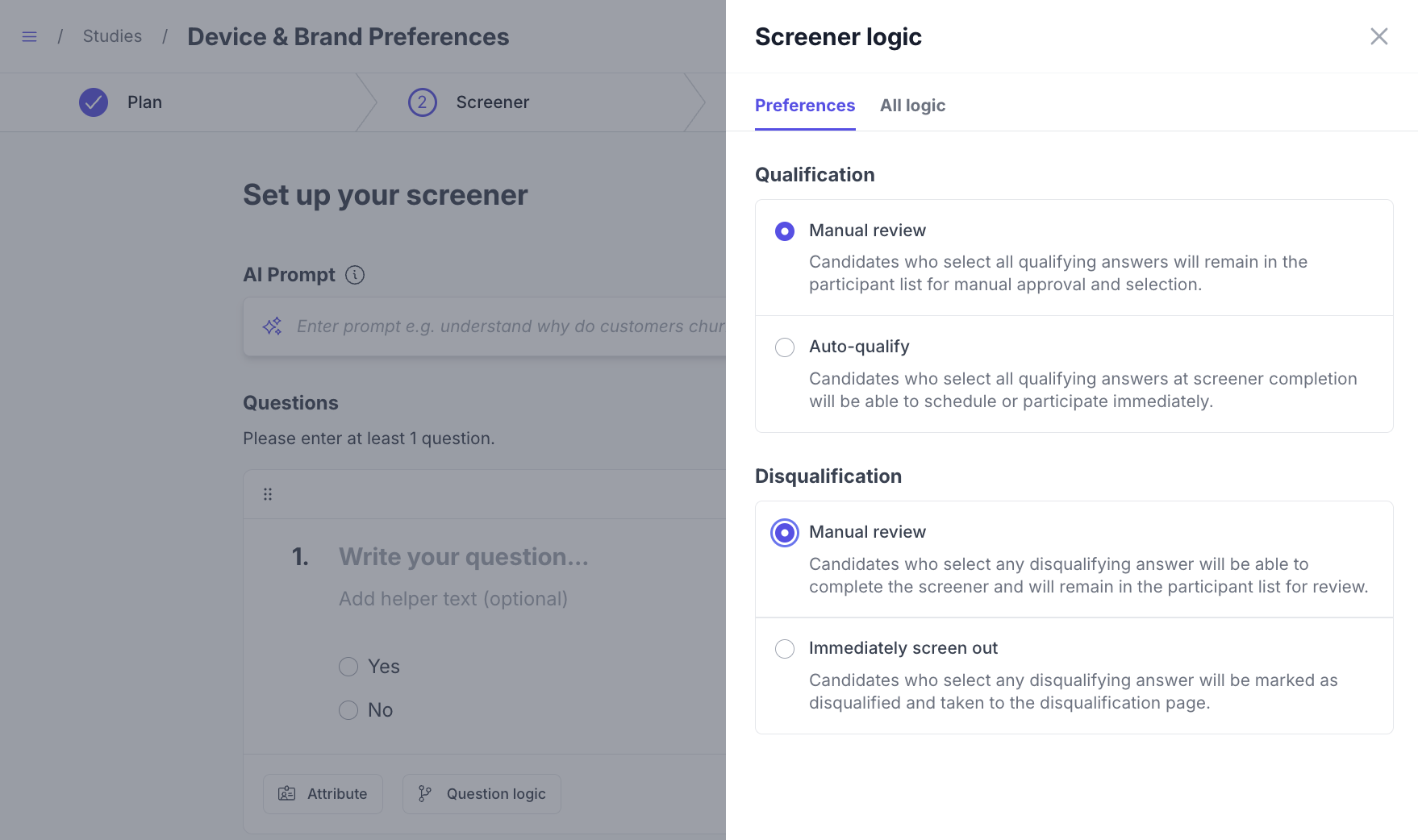Select Manual review under Disqualification
This screenshot has width=1418, height=840.
785,533
